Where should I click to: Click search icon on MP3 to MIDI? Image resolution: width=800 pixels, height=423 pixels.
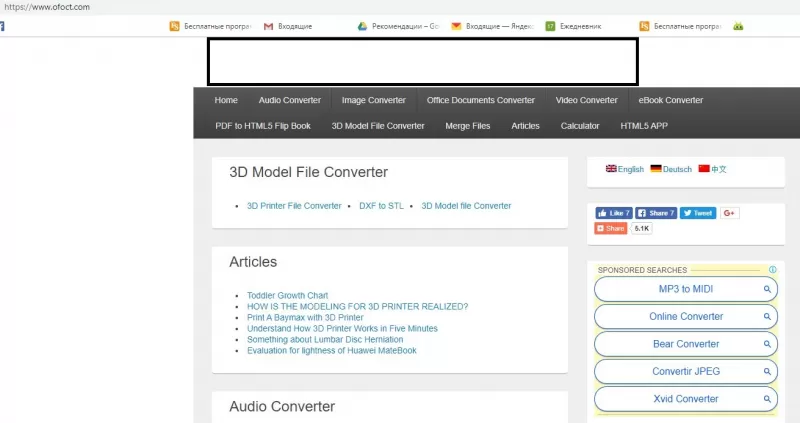click(767, 289)
